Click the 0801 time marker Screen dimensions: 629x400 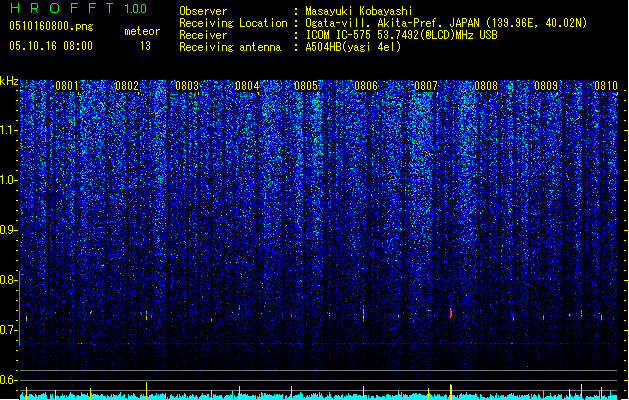(67, 86)
